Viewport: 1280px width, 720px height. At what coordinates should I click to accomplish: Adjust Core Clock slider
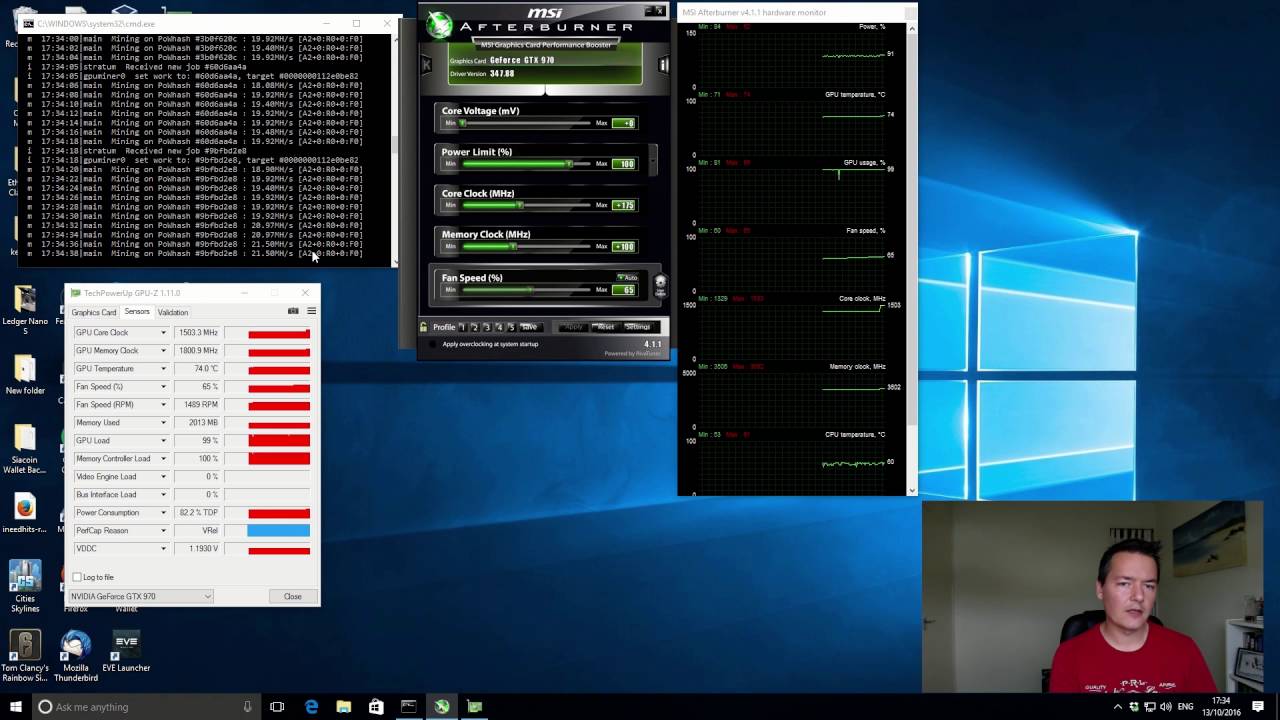click(525, 205)
